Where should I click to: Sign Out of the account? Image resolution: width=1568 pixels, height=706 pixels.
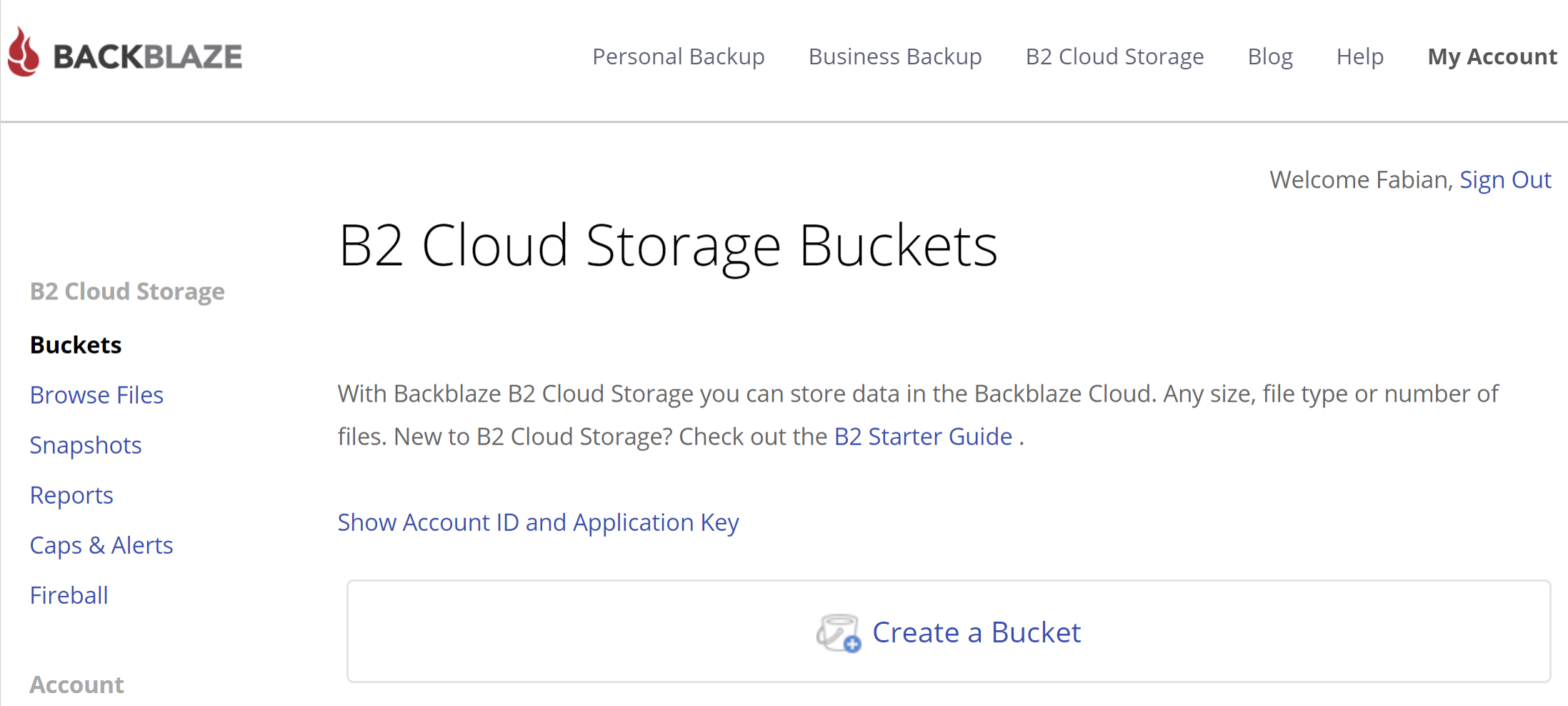(x=1505, y=179)
